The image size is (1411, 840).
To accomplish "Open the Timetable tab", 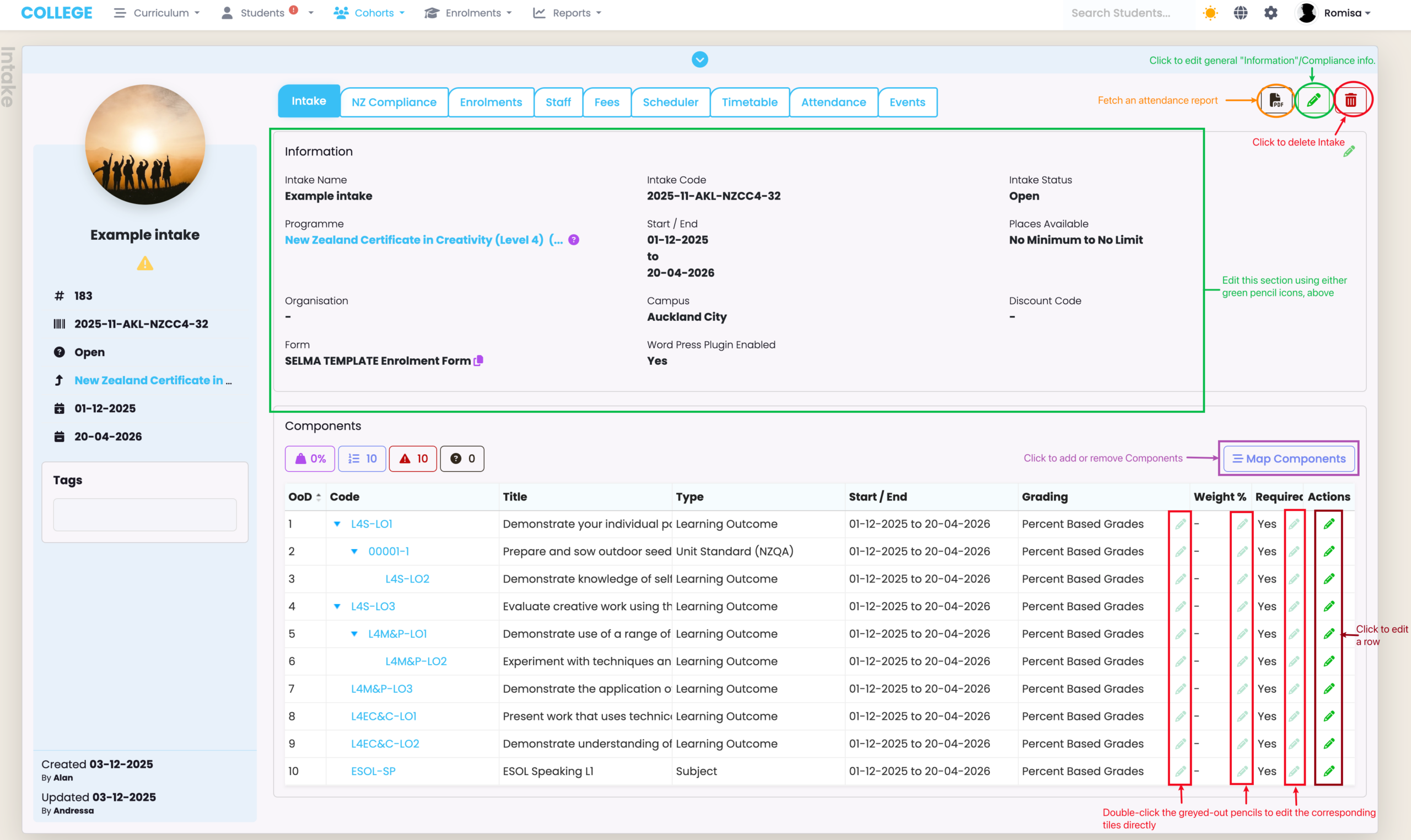I will point(750,103).
